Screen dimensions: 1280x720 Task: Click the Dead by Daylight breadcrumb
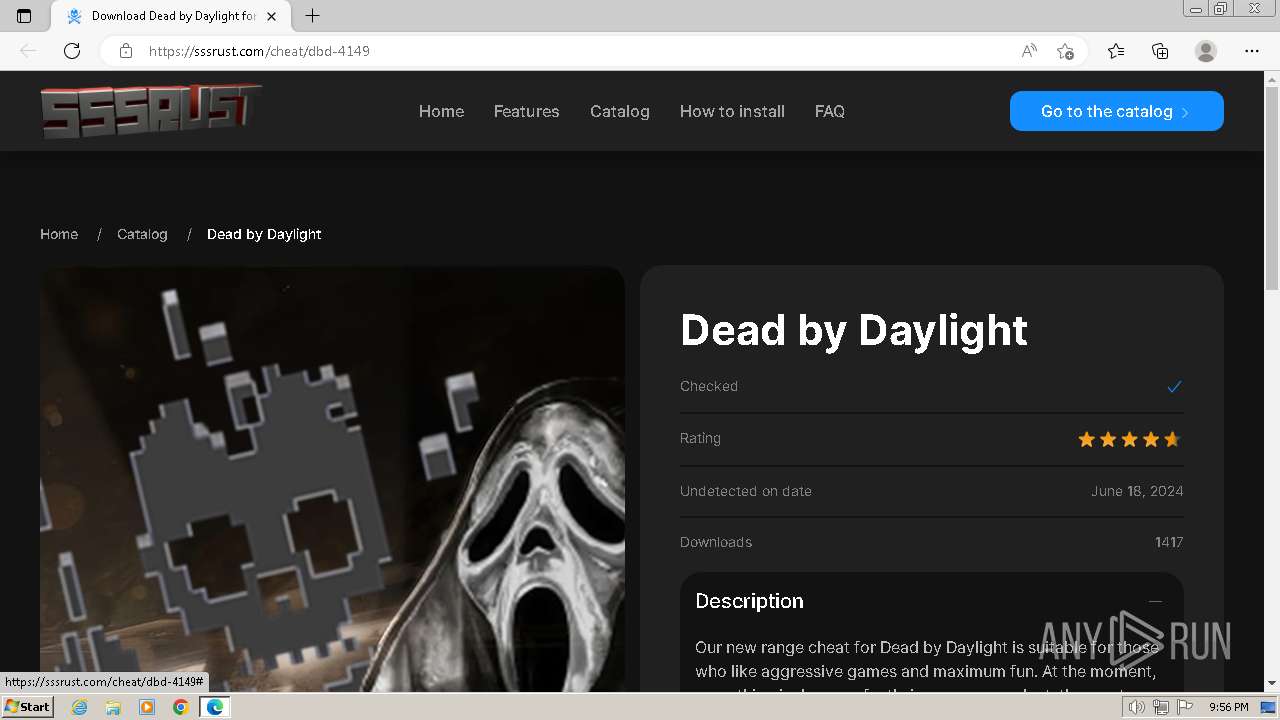click(x=264, y=234)
